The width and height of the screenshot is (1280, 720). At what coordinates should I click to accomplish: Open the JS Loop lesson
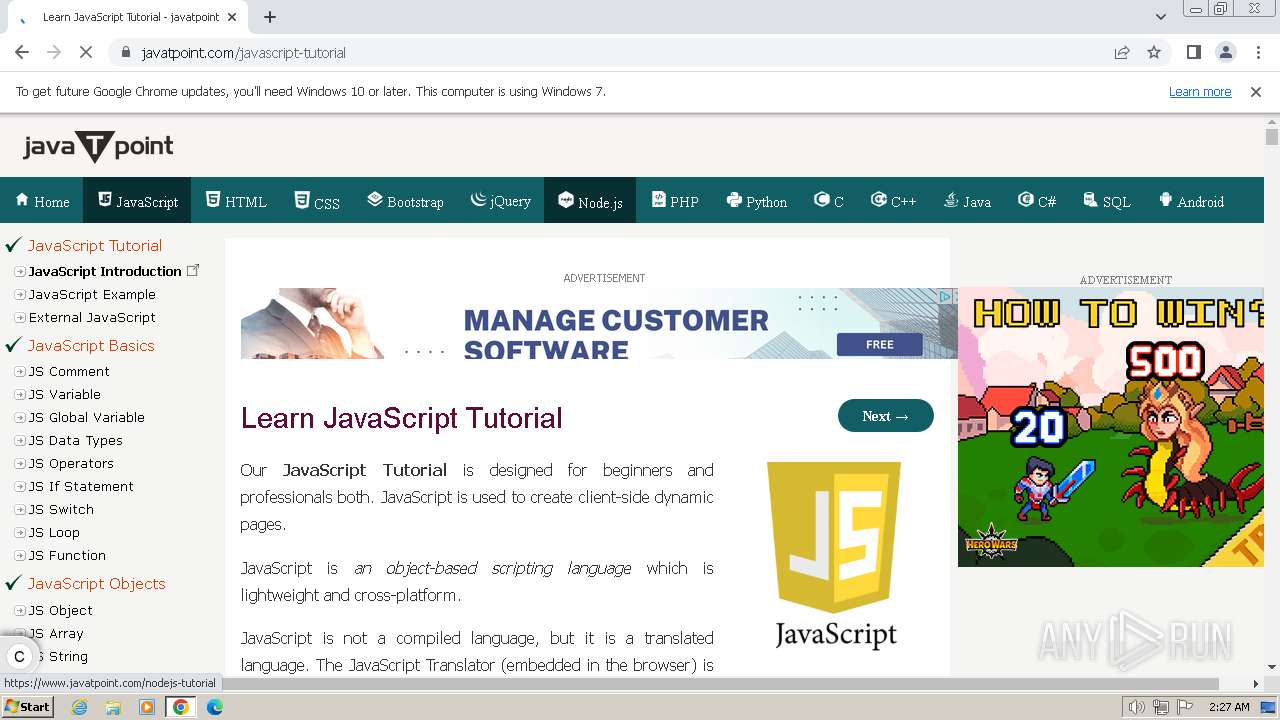(x=54, y=532)
